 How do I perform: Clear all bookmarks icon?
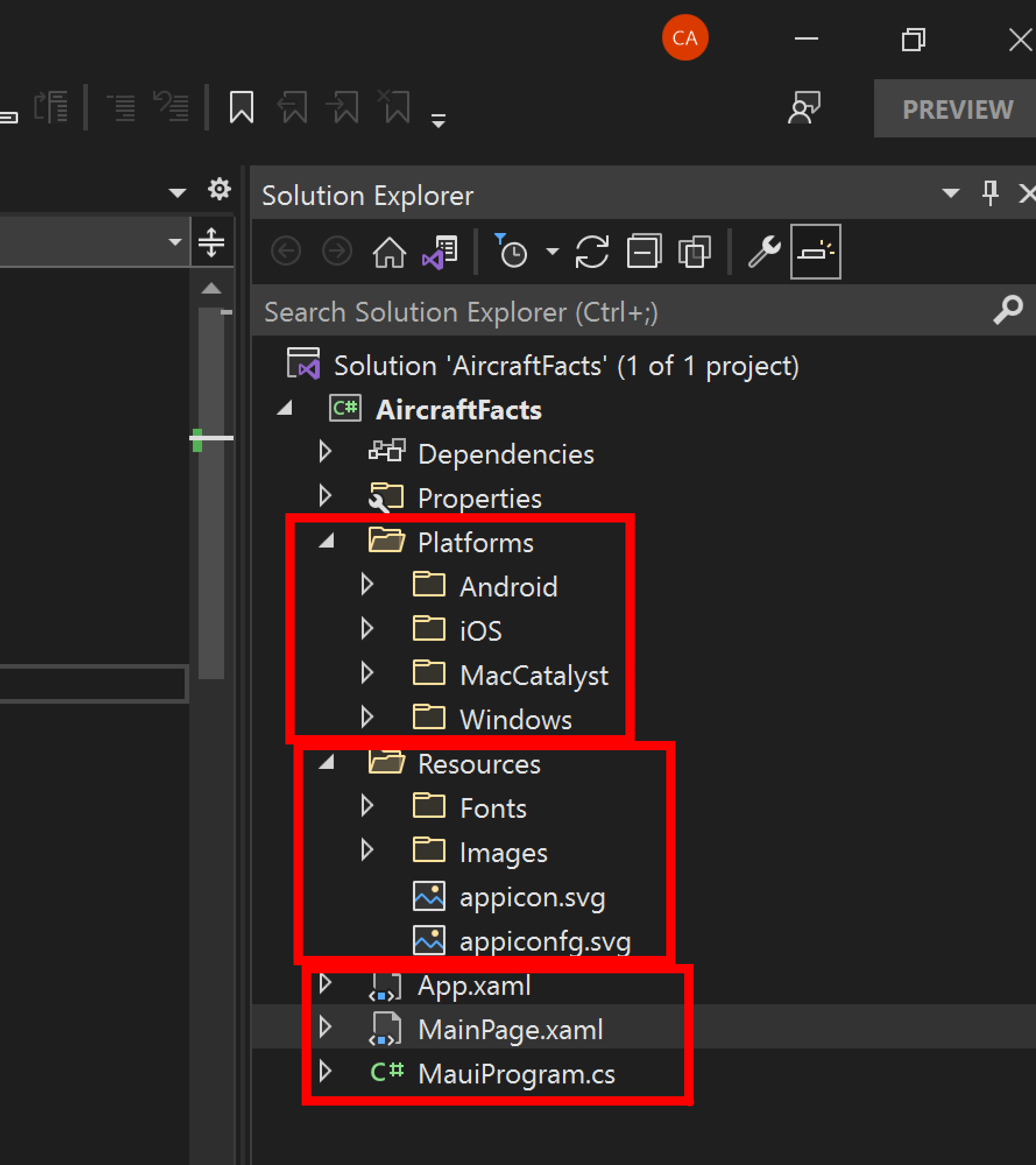click(x=395, y=107)
